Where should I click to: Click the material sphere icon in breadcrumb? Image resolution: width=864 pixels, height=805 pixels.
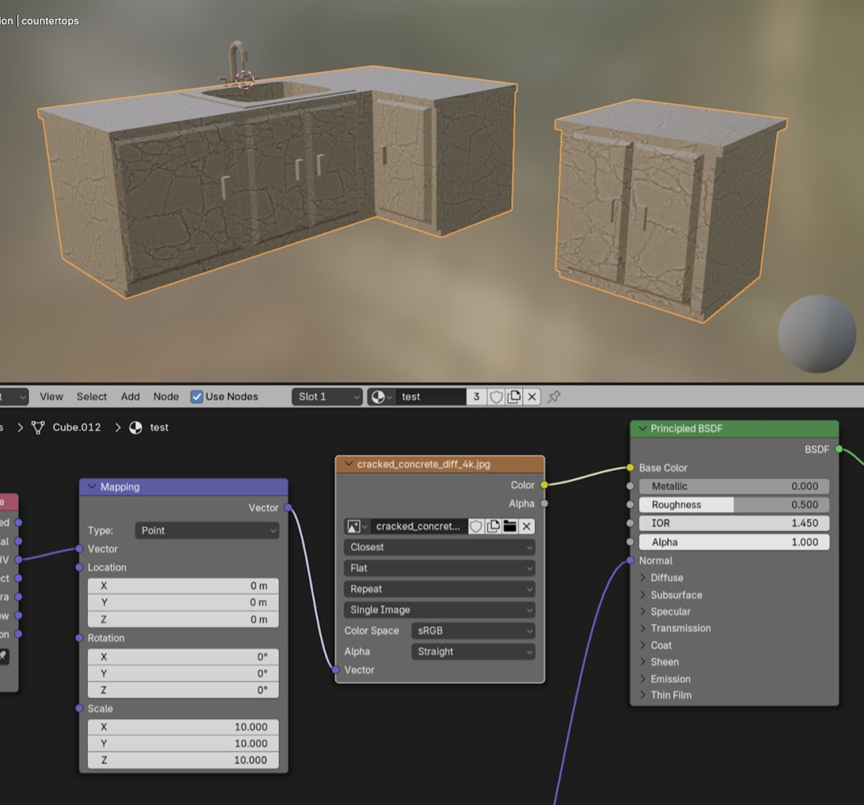136,428
